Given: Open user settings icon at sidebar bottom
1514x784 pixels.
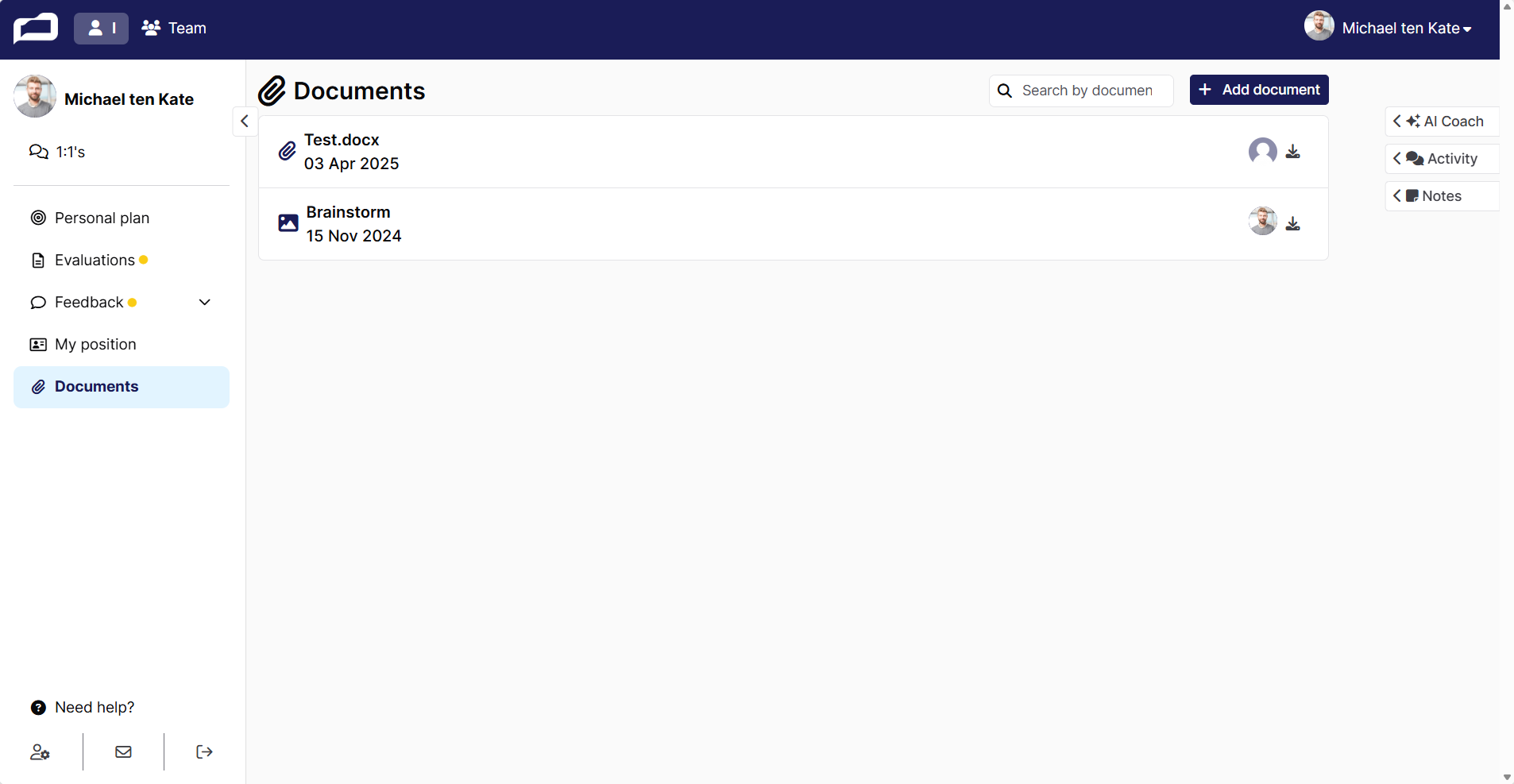Looking at the screenshot, I should point(40,751).
